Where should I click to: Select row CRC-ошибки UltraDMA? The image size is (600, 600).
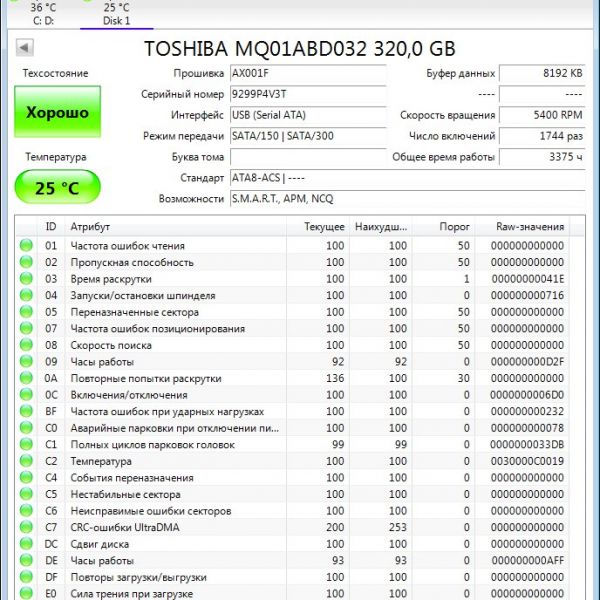click(293, 527)
